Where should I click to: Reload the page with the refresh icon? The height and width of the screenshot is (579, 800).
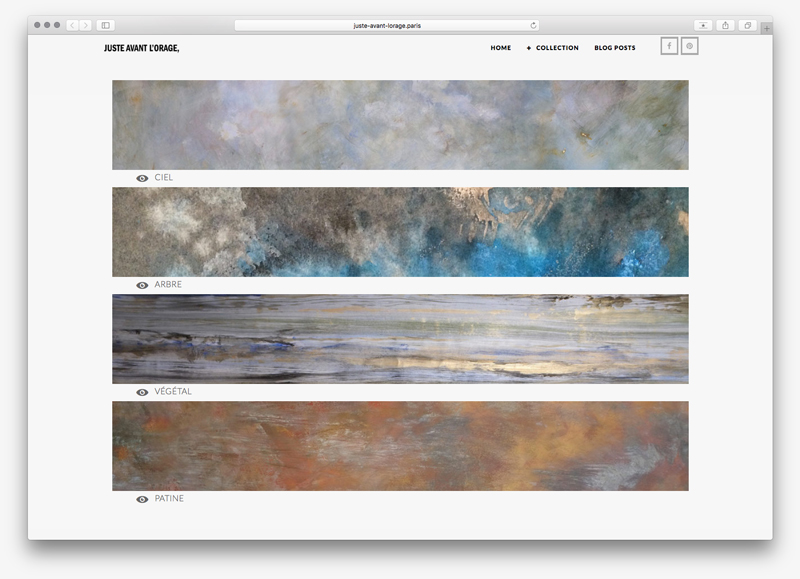pos(533,26)
